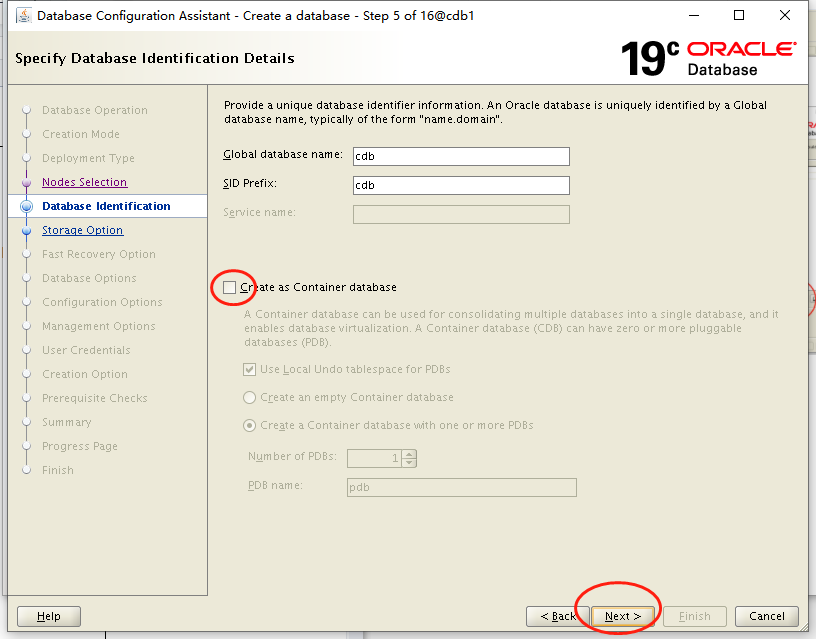Viewport: 816px width, 639px height.
Task: Click the SID Prefix input field
Action: coord(461,185)
